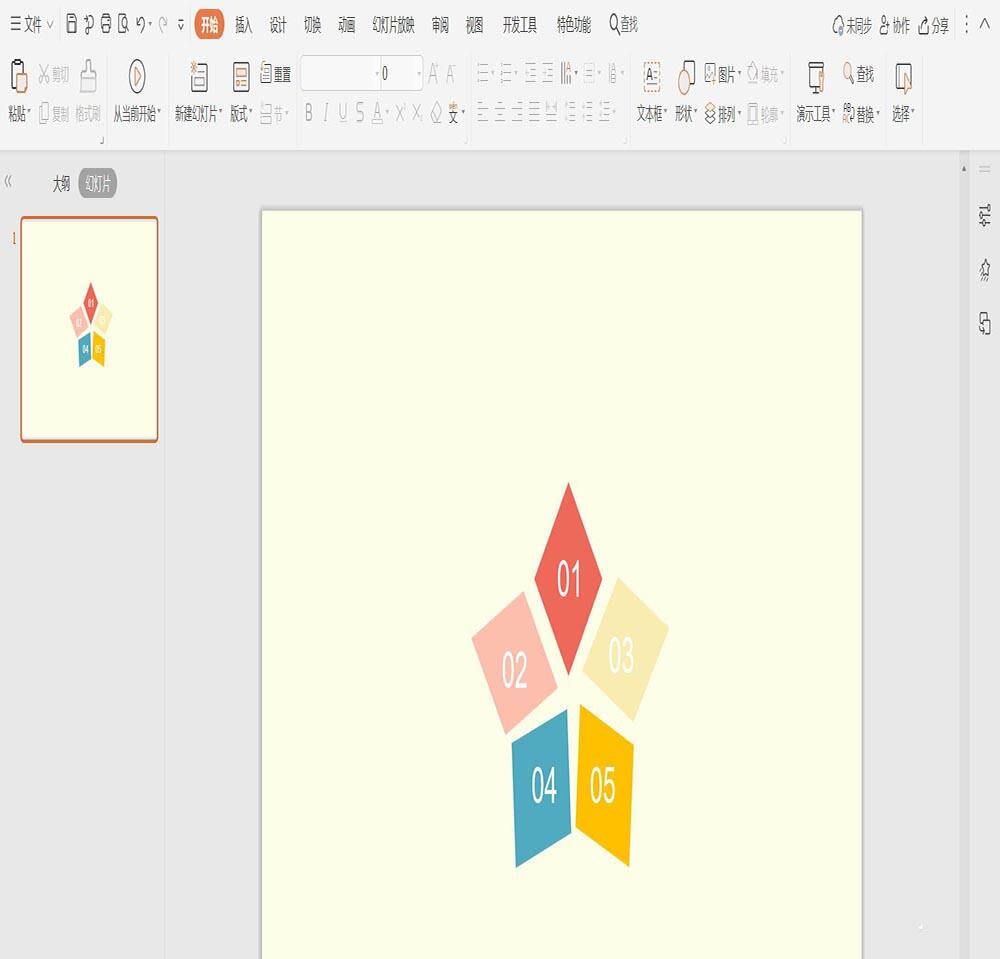
Task: Click the Share (分享) button
Action: click(x=933, y=26)
